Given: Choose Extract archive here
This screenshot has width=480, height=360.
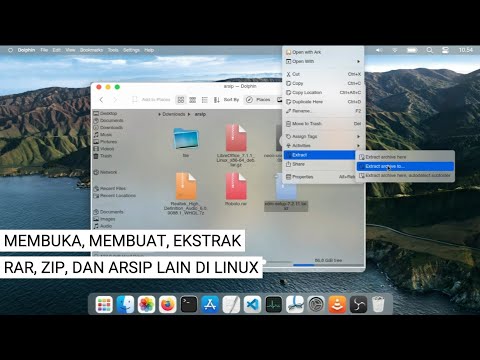Looking at the screenshot, I should tap(405, 157).
